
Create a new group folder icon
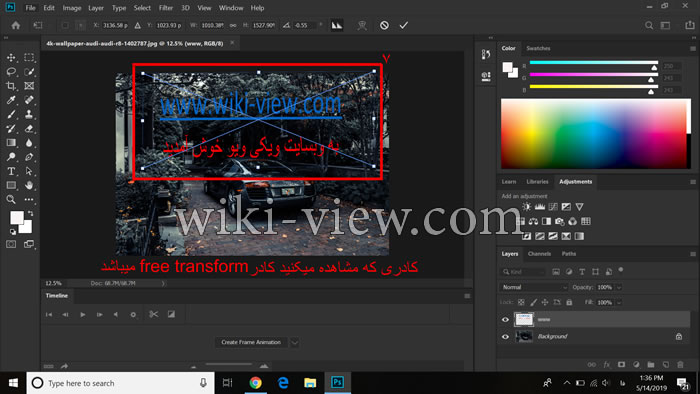point(651,365)
